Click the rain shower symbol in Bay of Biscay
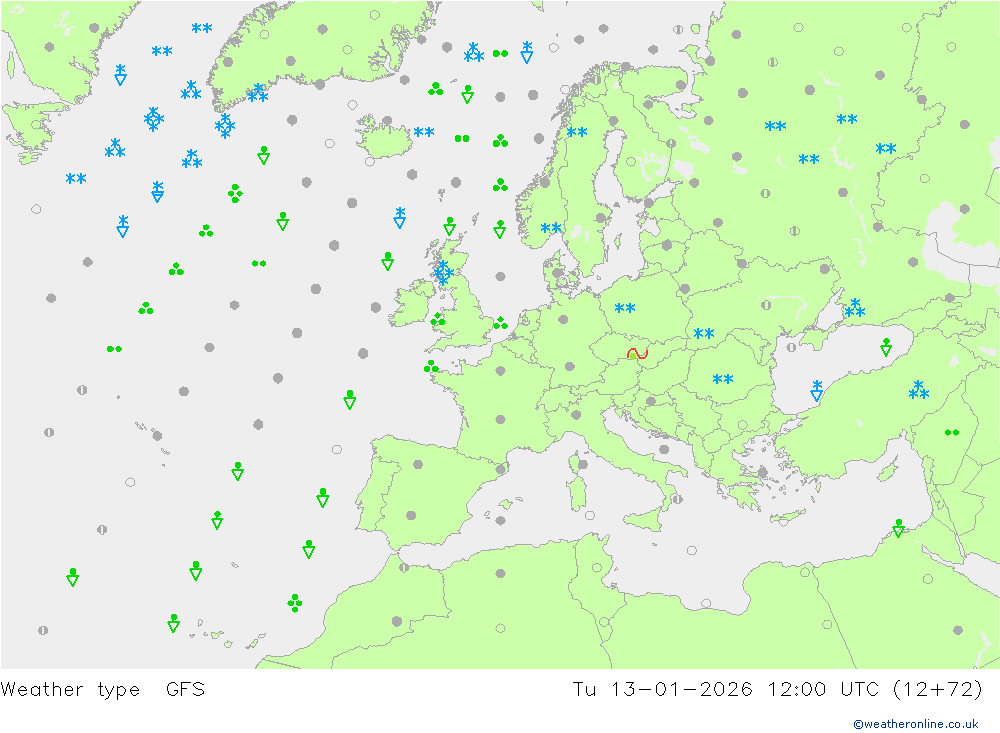This screenshot has width=1000, height=733. (349, 400)
